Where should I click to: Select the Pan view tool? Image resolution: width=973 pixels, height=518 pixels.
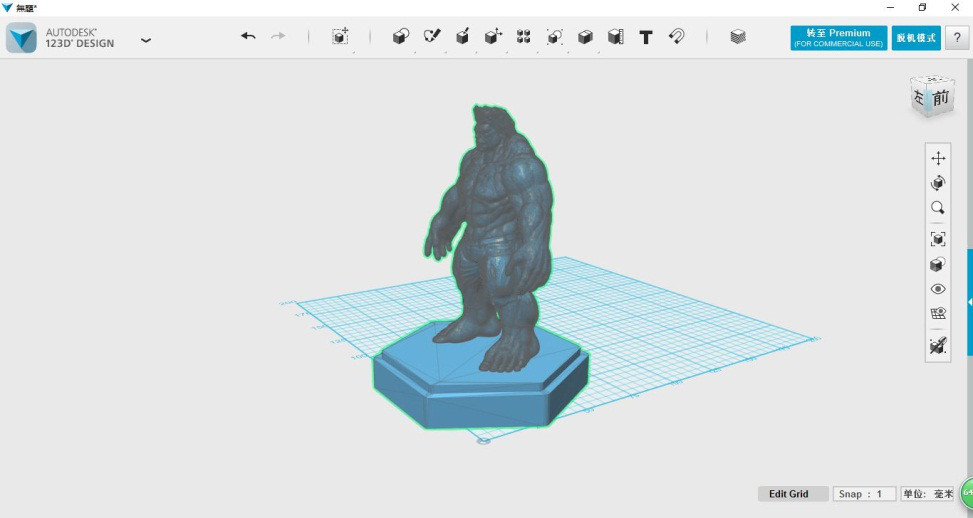point(938,158)
